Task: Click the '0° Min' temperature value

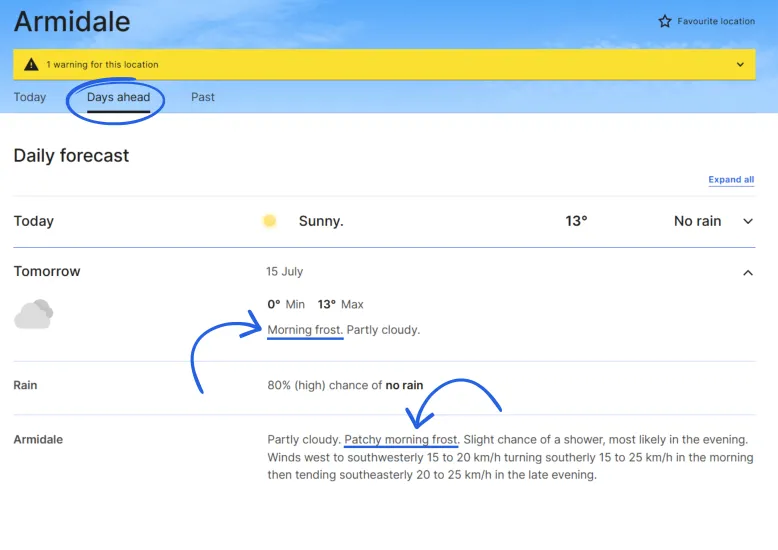Action: 286,304
